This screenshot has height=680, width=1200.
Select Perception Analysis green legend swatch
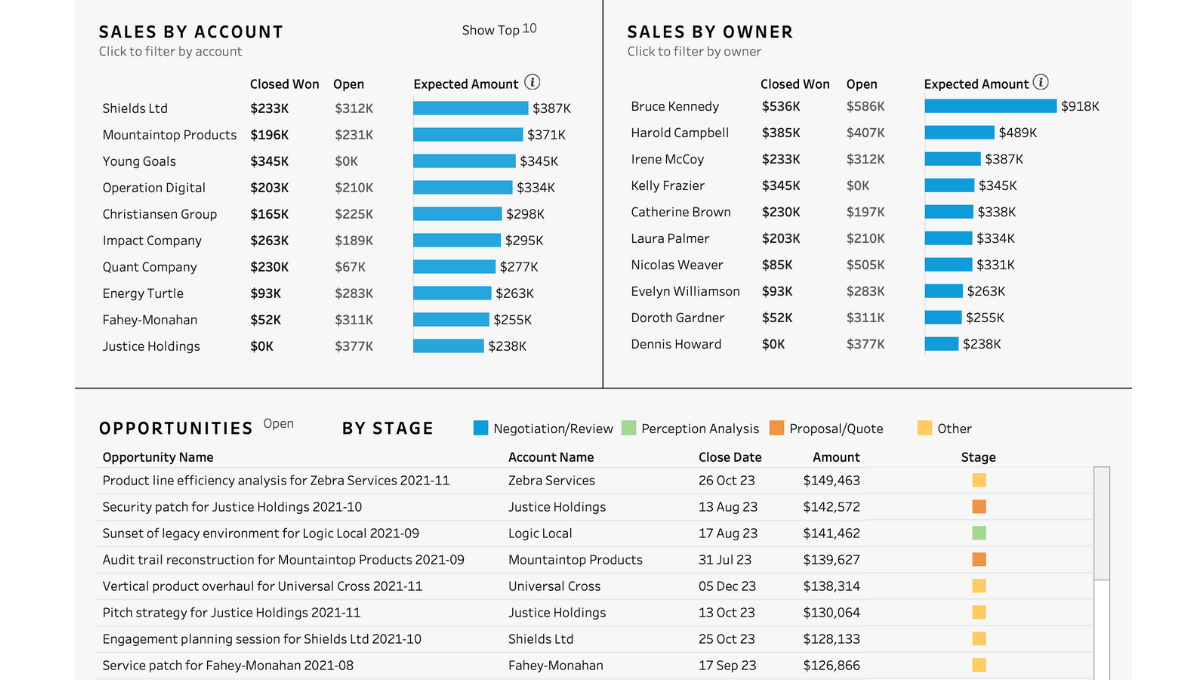tap(629, 428)
